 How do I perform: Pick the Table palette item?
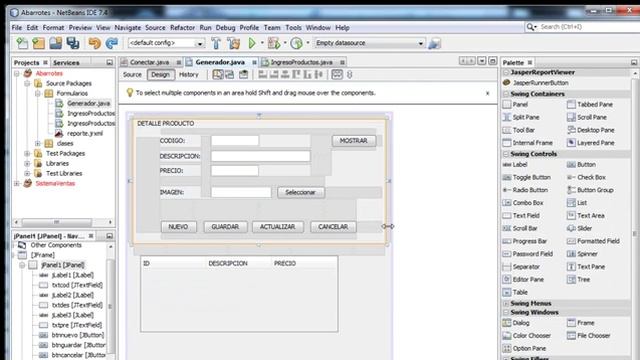pyautogui.click(x=515, y=292)
